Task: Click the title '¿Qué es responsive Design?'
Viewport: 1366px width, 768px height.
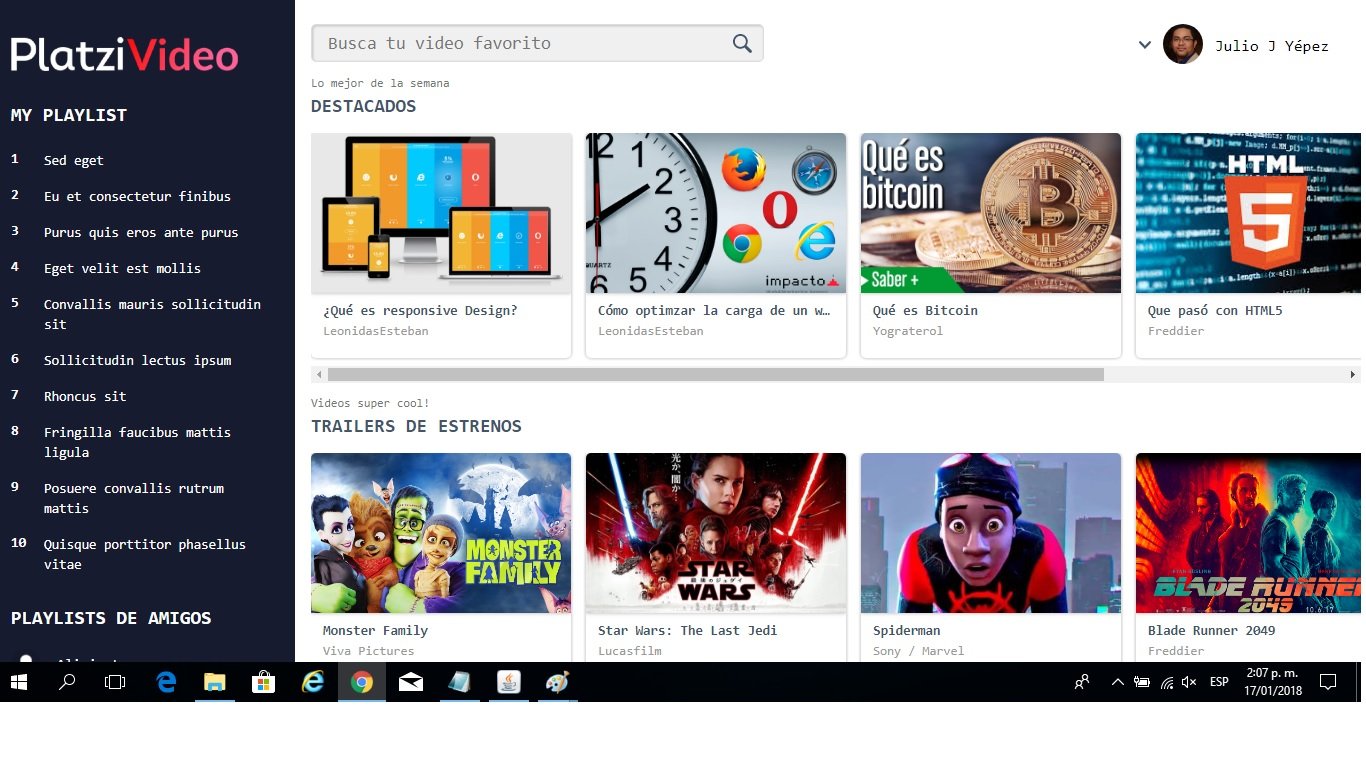Action: 420,311
